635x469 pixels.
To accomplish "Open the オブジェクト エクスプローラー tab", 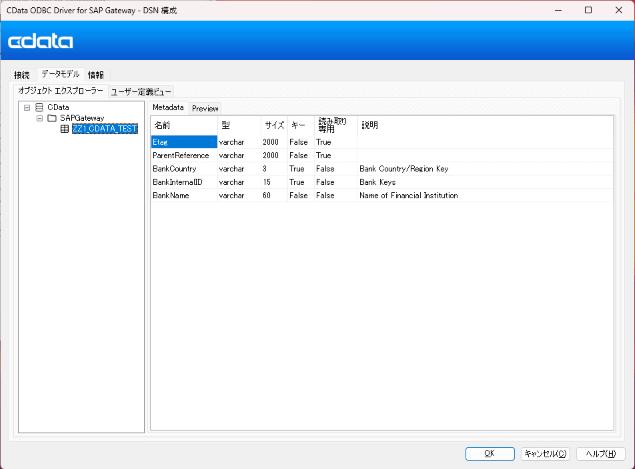I will pos(61,91).
